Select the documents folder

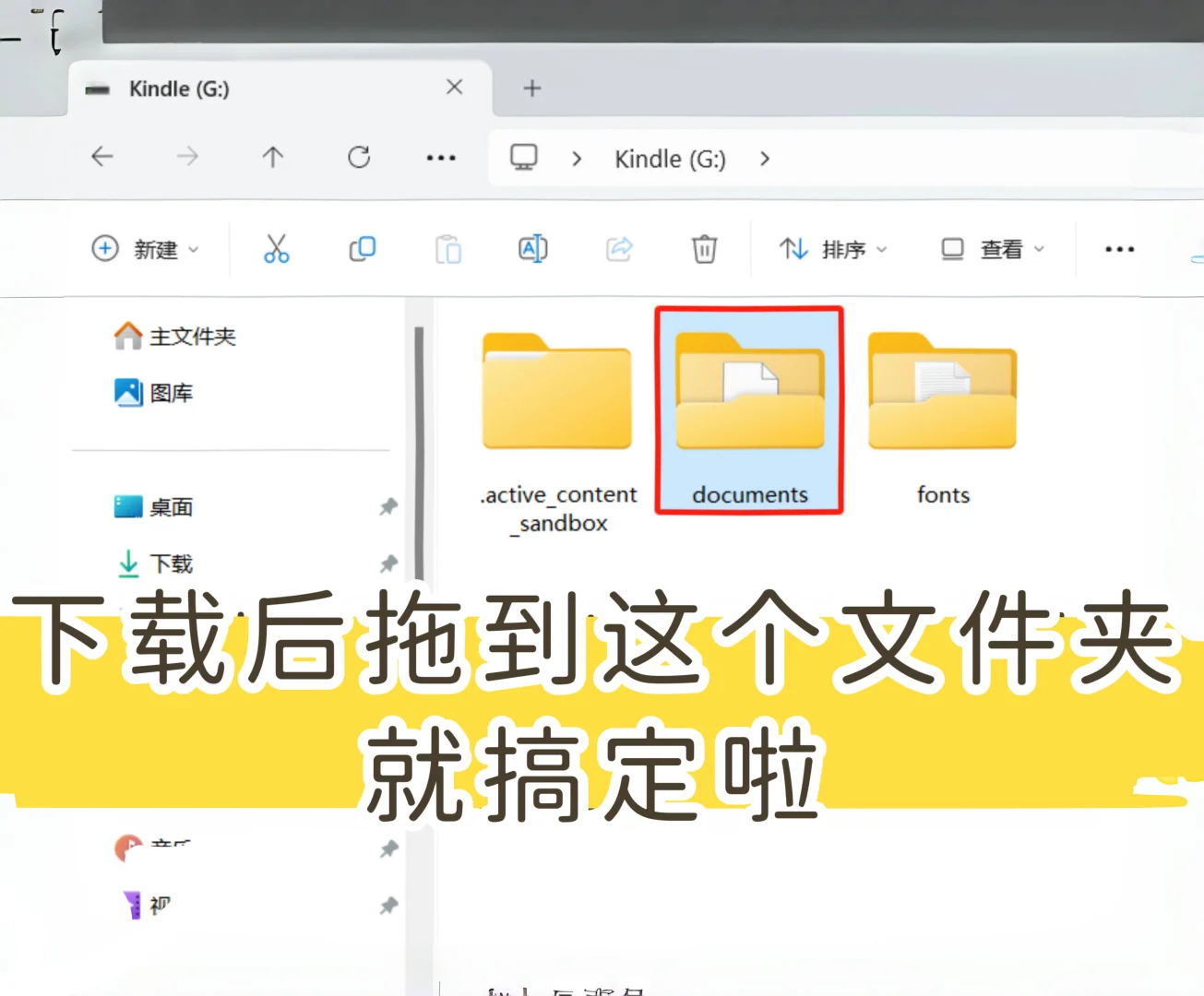click(749, 410)
